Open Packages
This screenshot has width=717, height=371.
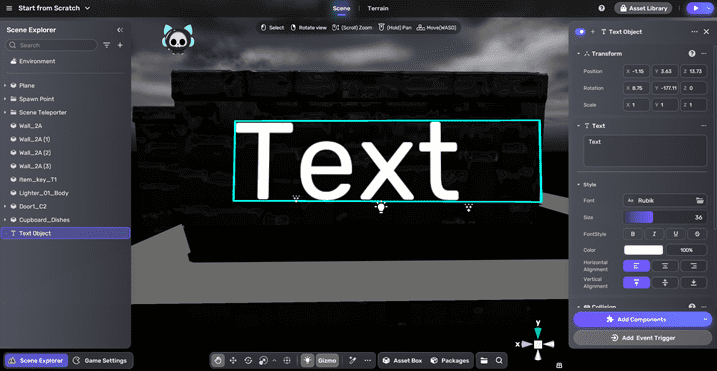pyautogui.click(x=450, y=360)
